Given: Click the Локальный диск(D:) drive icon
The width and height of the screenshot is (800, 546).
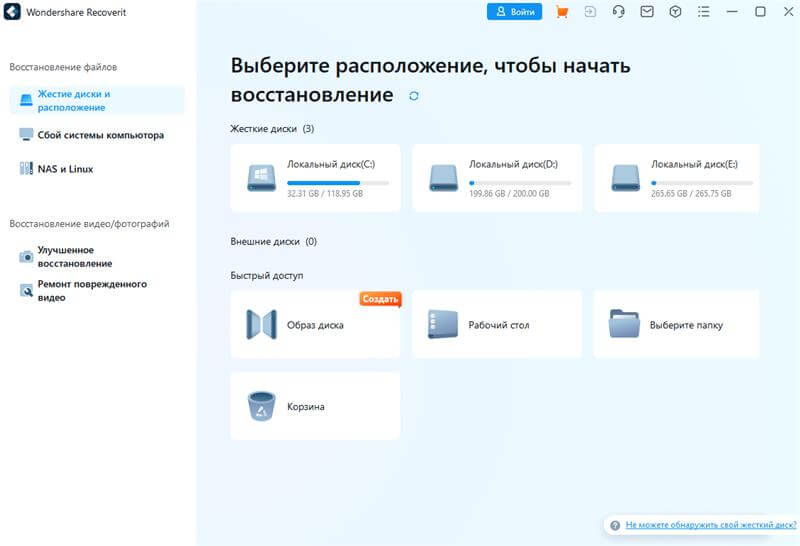Looking at the screenshot, I should point(443,178).
